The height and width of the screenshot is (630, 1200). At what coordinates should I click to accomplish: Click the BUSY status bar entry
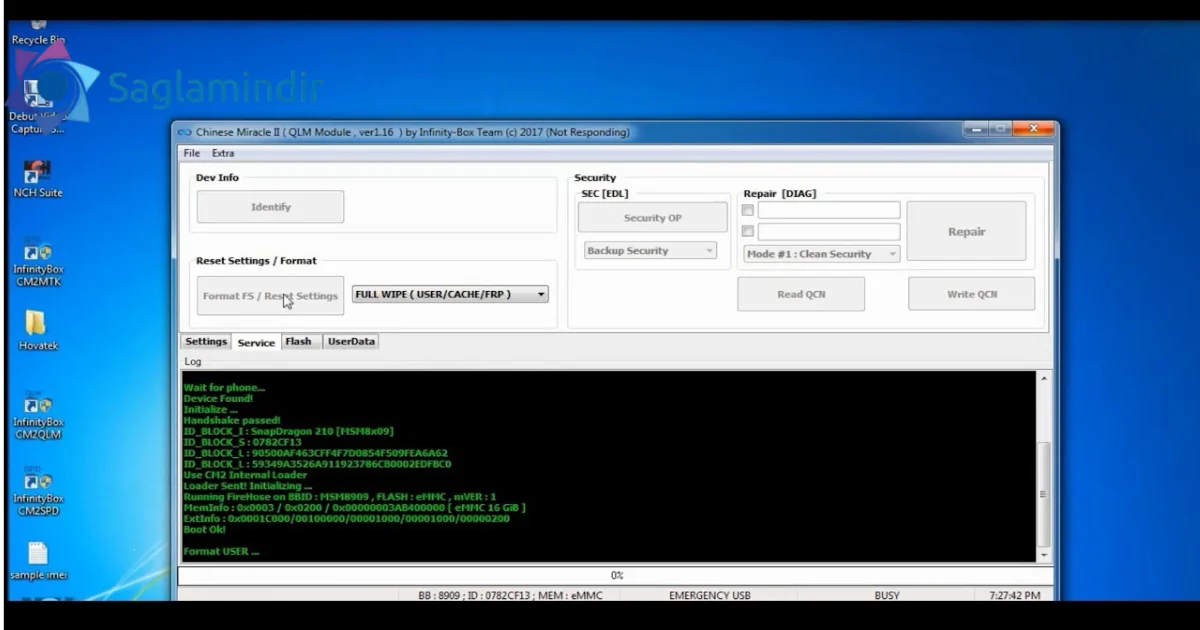pyautogui.click(x=886, y=595)
